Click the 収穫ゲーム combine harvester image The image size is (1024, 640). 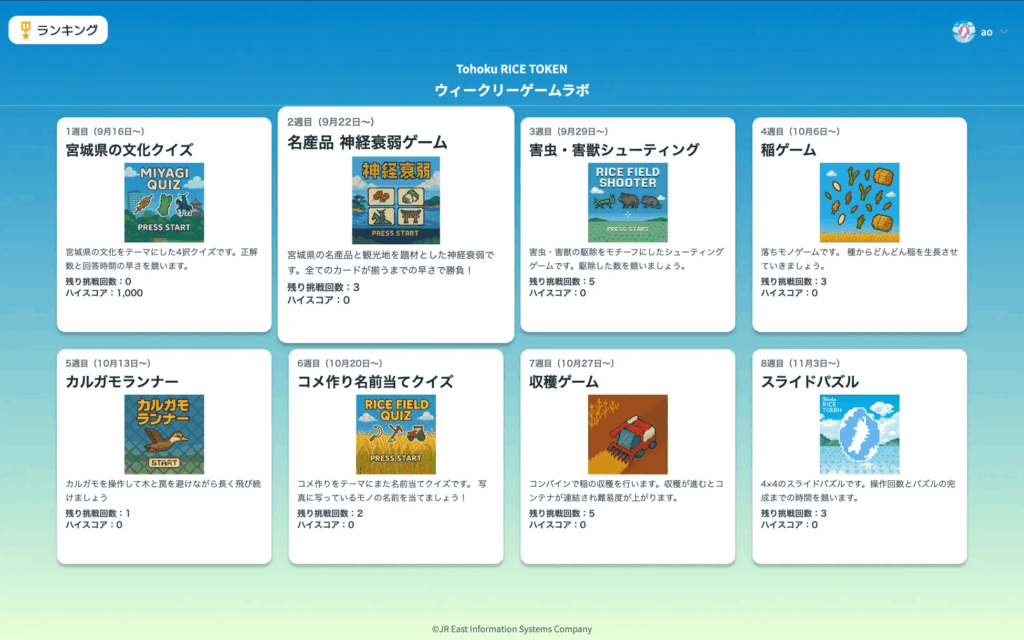(627, 434)
